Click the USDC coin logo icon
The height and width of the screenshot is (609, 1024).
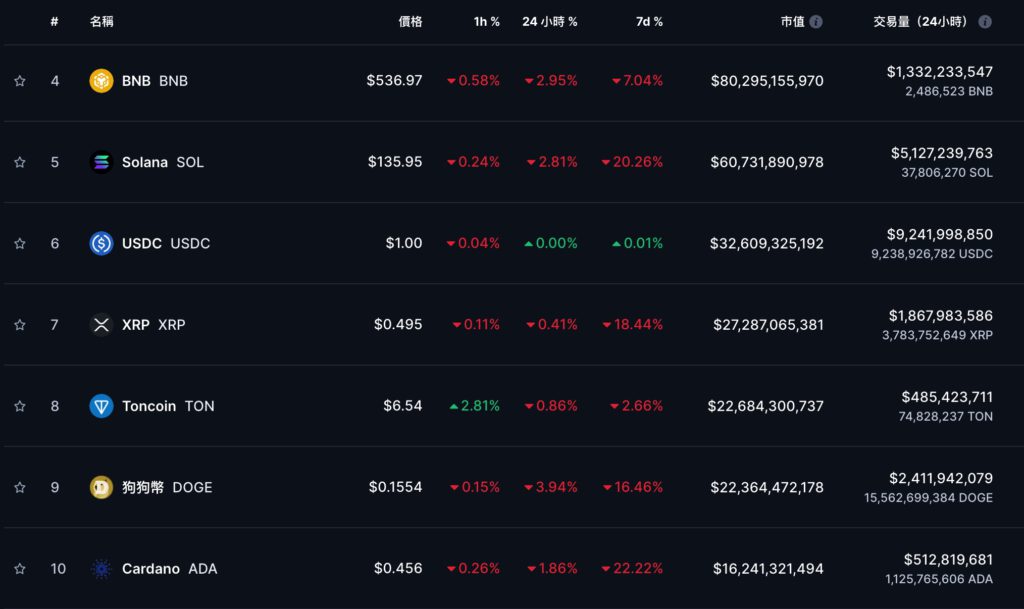[102, 243]
